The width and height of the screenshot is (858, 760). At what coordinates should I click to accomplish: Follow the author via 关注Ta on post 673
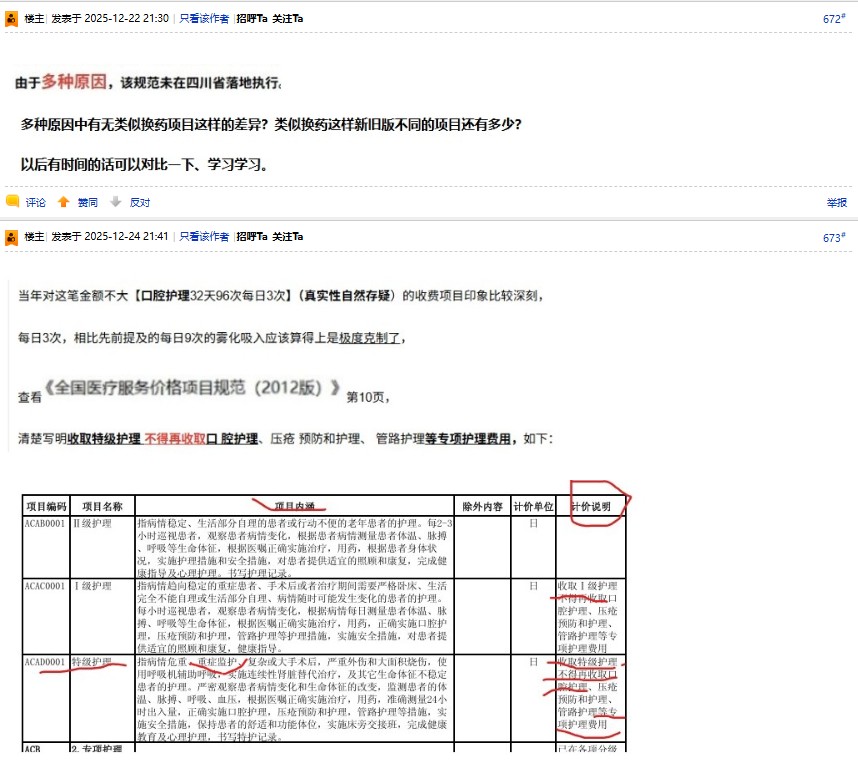(288, 237)
